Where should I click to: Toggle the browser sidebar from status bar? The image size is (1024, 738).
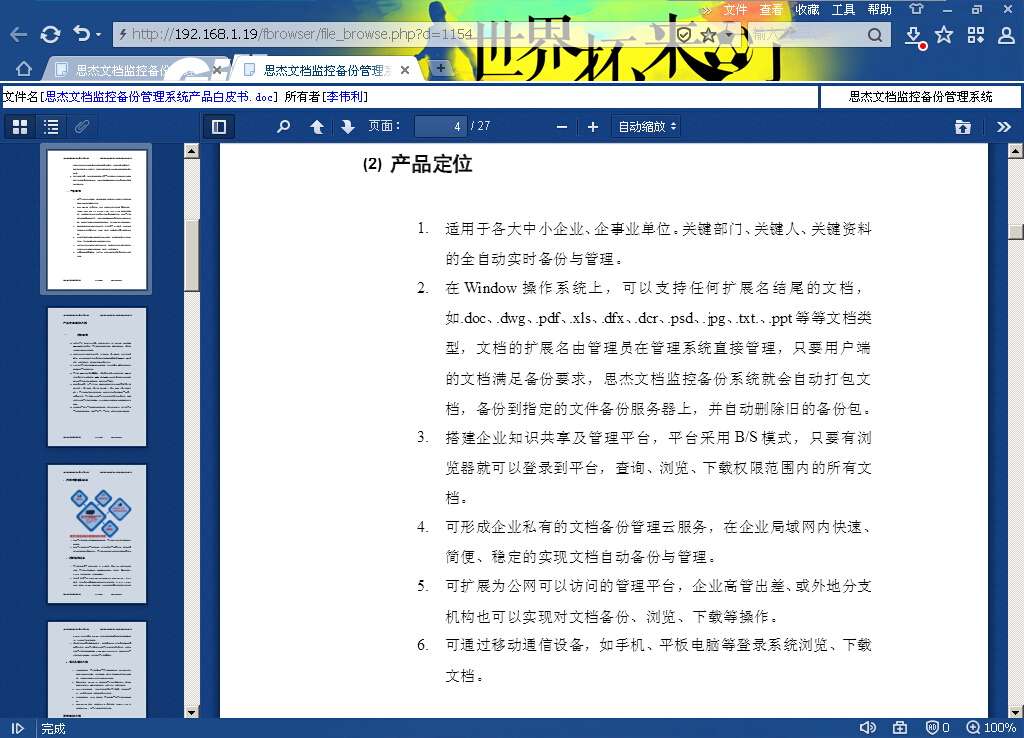point(18,728)
